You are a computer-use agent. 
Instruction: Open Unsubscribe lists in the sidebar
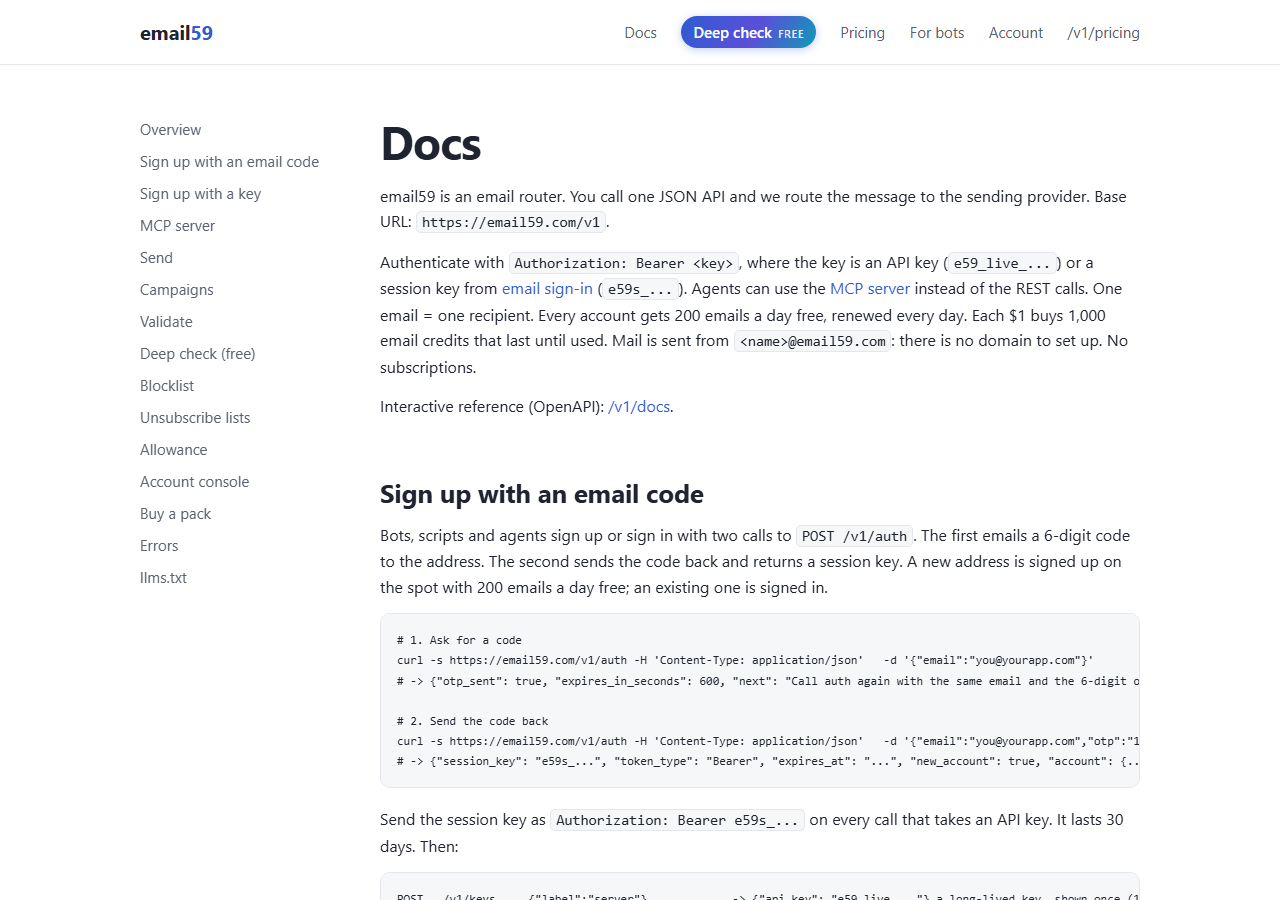195,418
